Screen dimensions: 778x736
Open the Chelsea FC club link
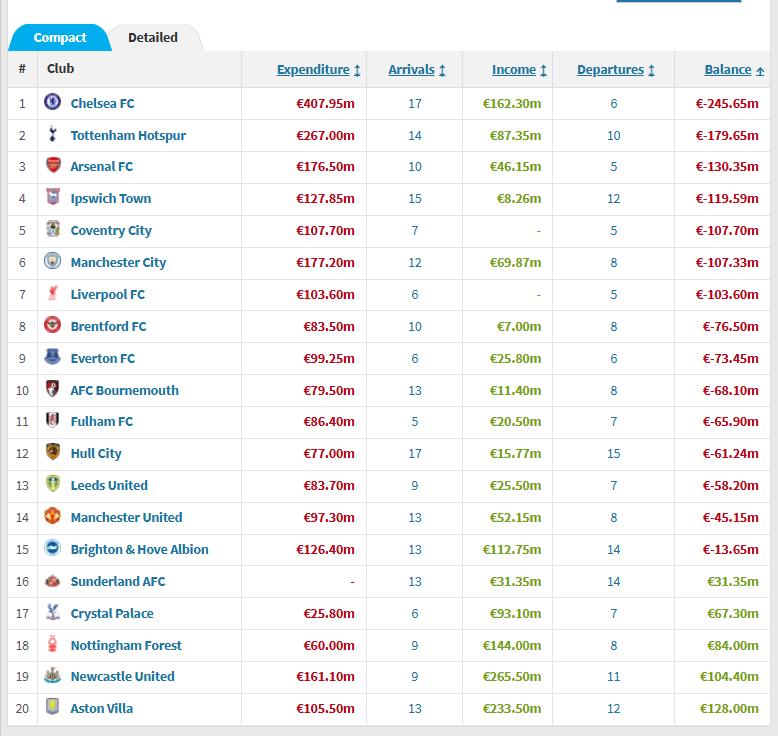pos(102,104)
